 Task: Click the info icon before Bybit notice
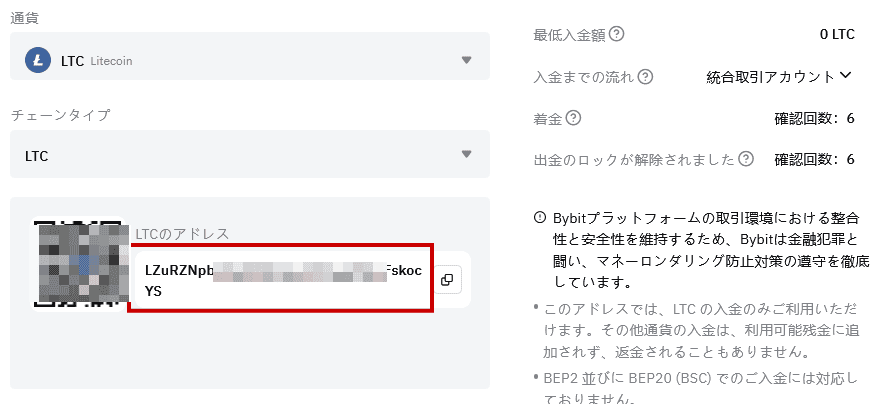click(x=541, y=218)
